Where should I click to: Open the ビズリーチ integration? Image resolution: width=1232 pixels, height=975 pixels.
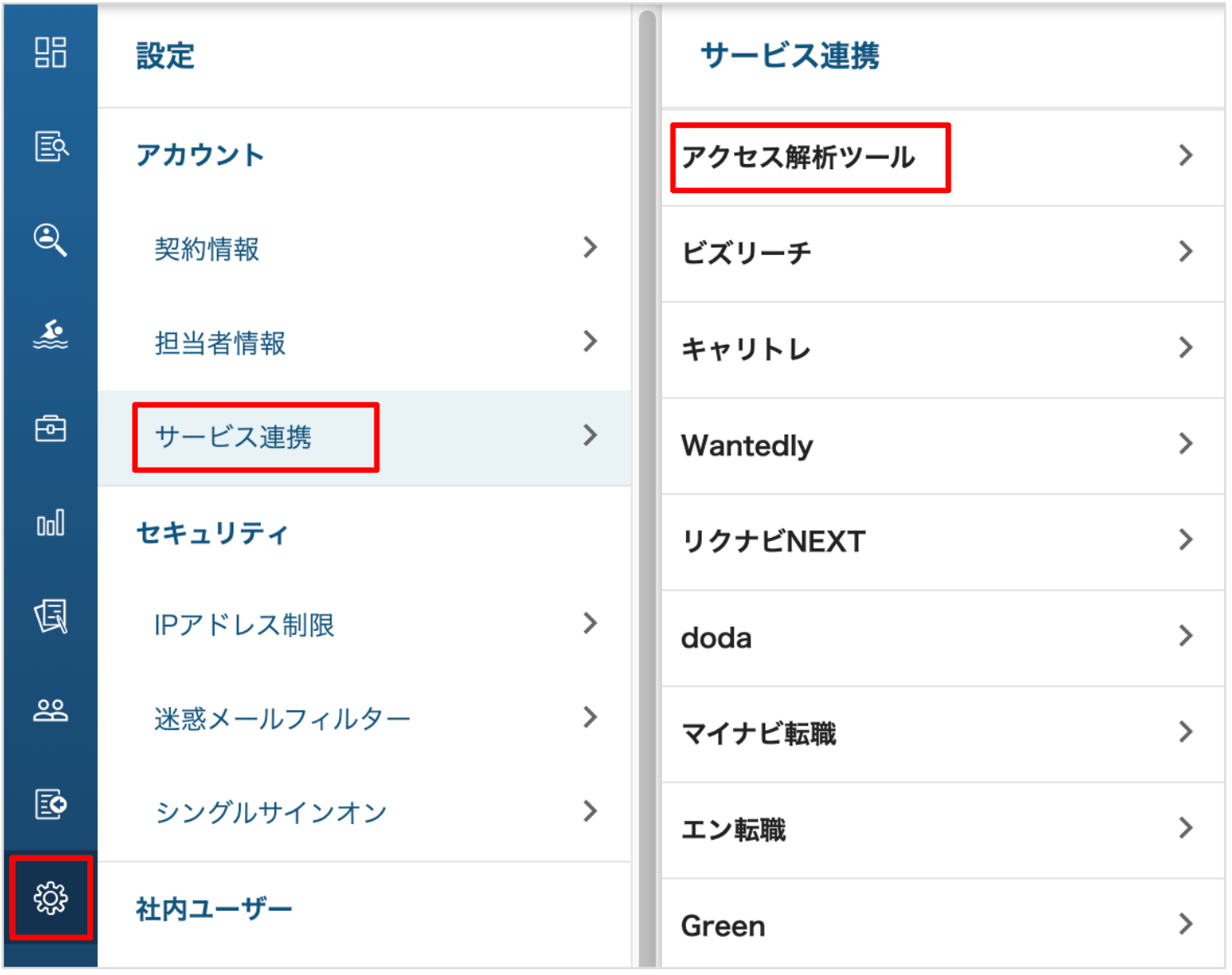(943, 254)
